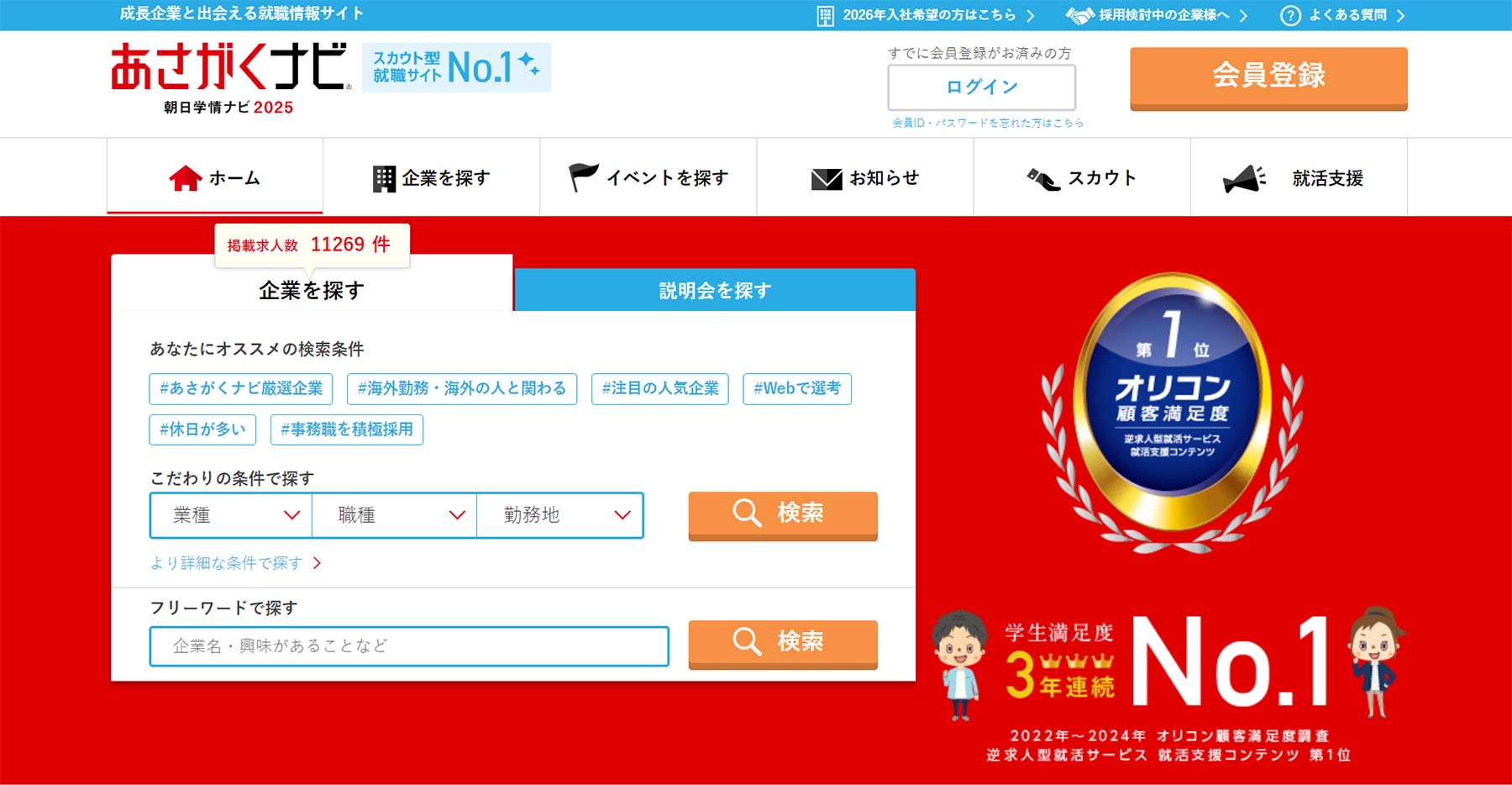
Task: Open the forgotten ID and password link
Action: (988, 123)
